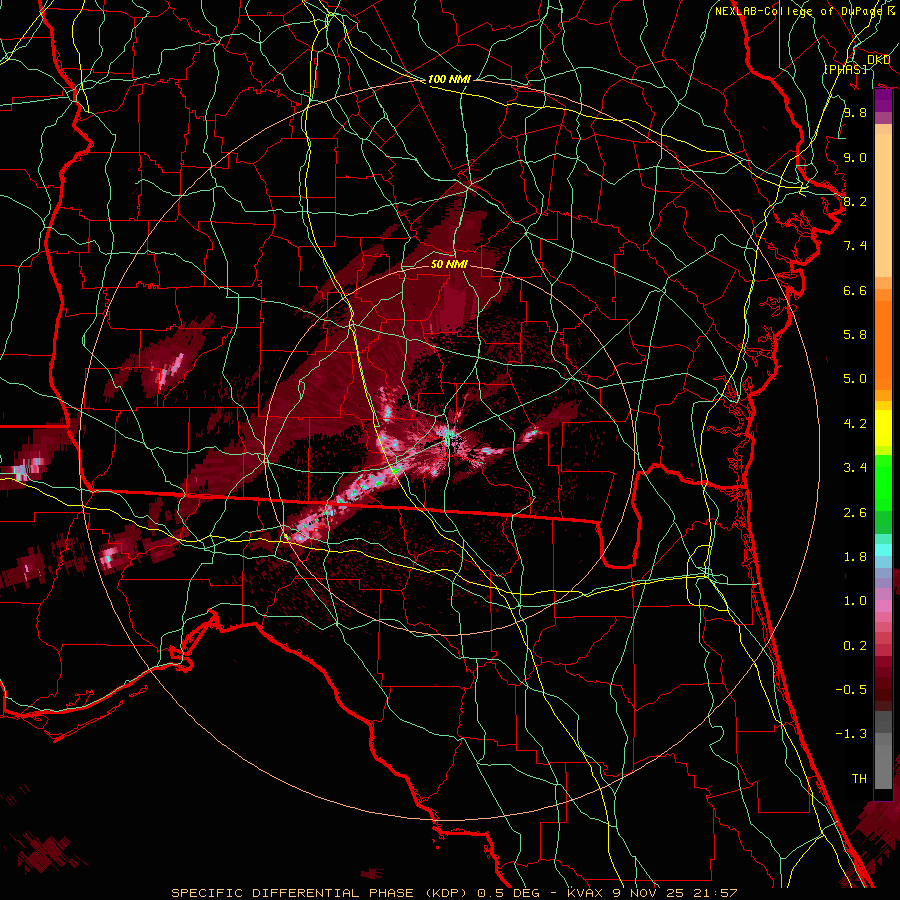Pick the yellow segment of the color bar
900x900 pixels.
[x=883, y=428]
